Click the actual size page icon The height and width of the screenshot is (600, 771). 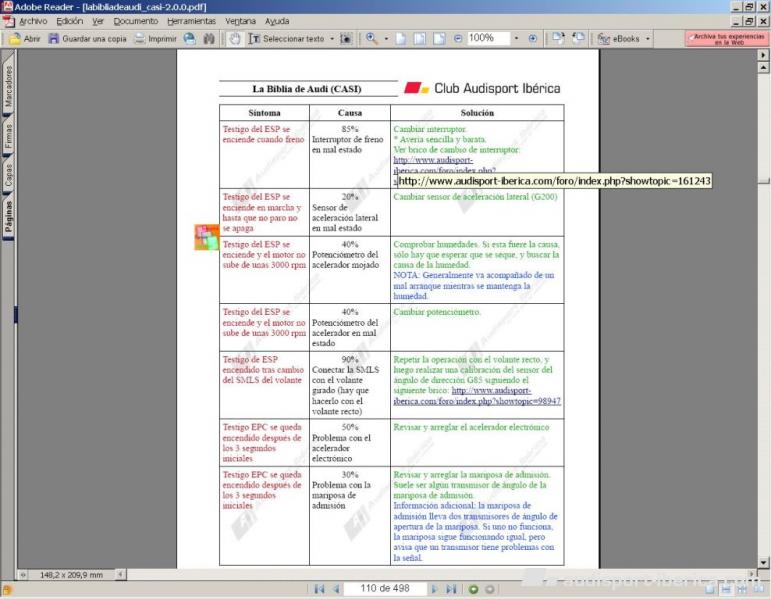coord(401,38)
